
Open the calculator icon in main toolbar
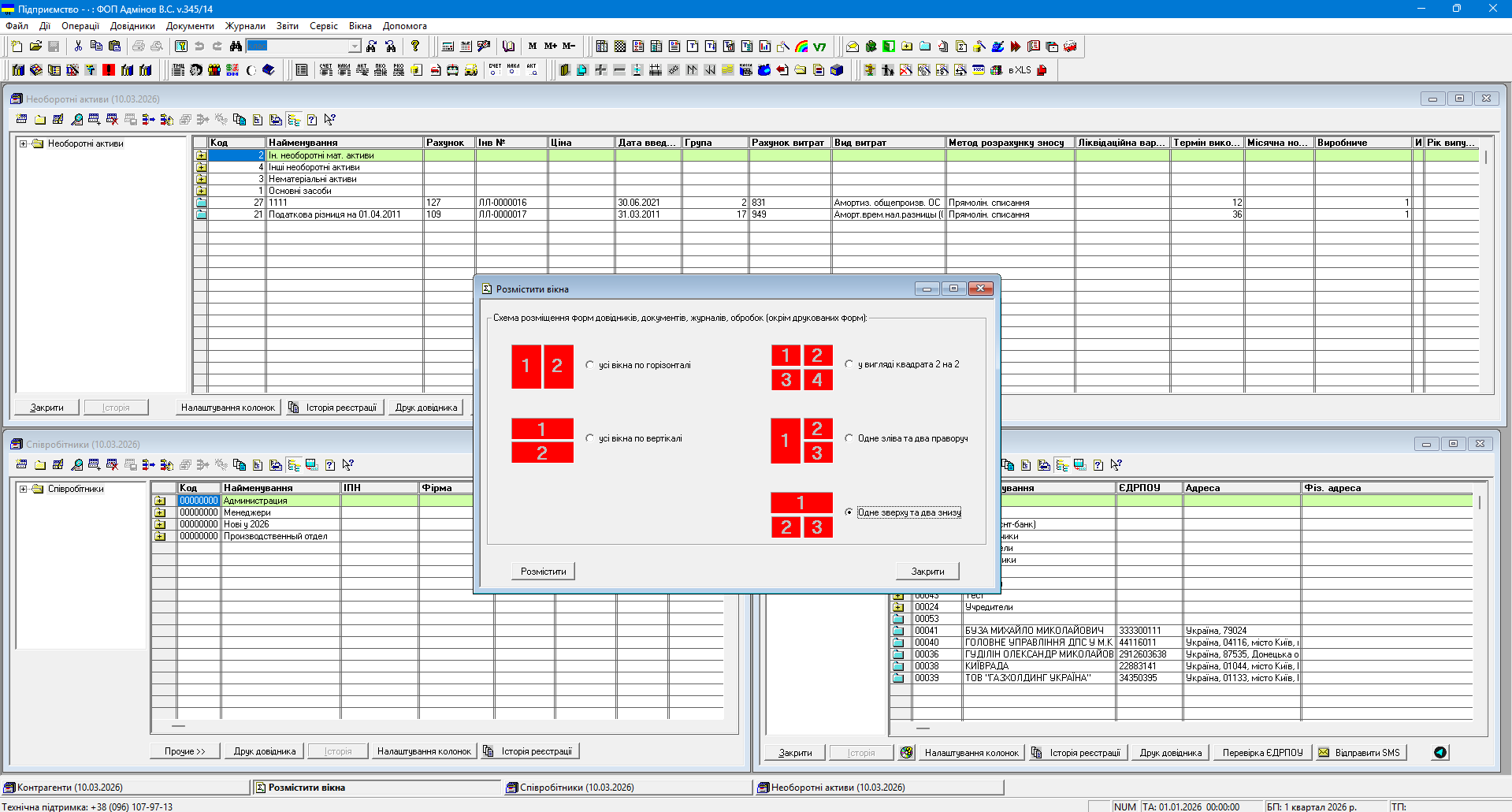pos(448,47)
